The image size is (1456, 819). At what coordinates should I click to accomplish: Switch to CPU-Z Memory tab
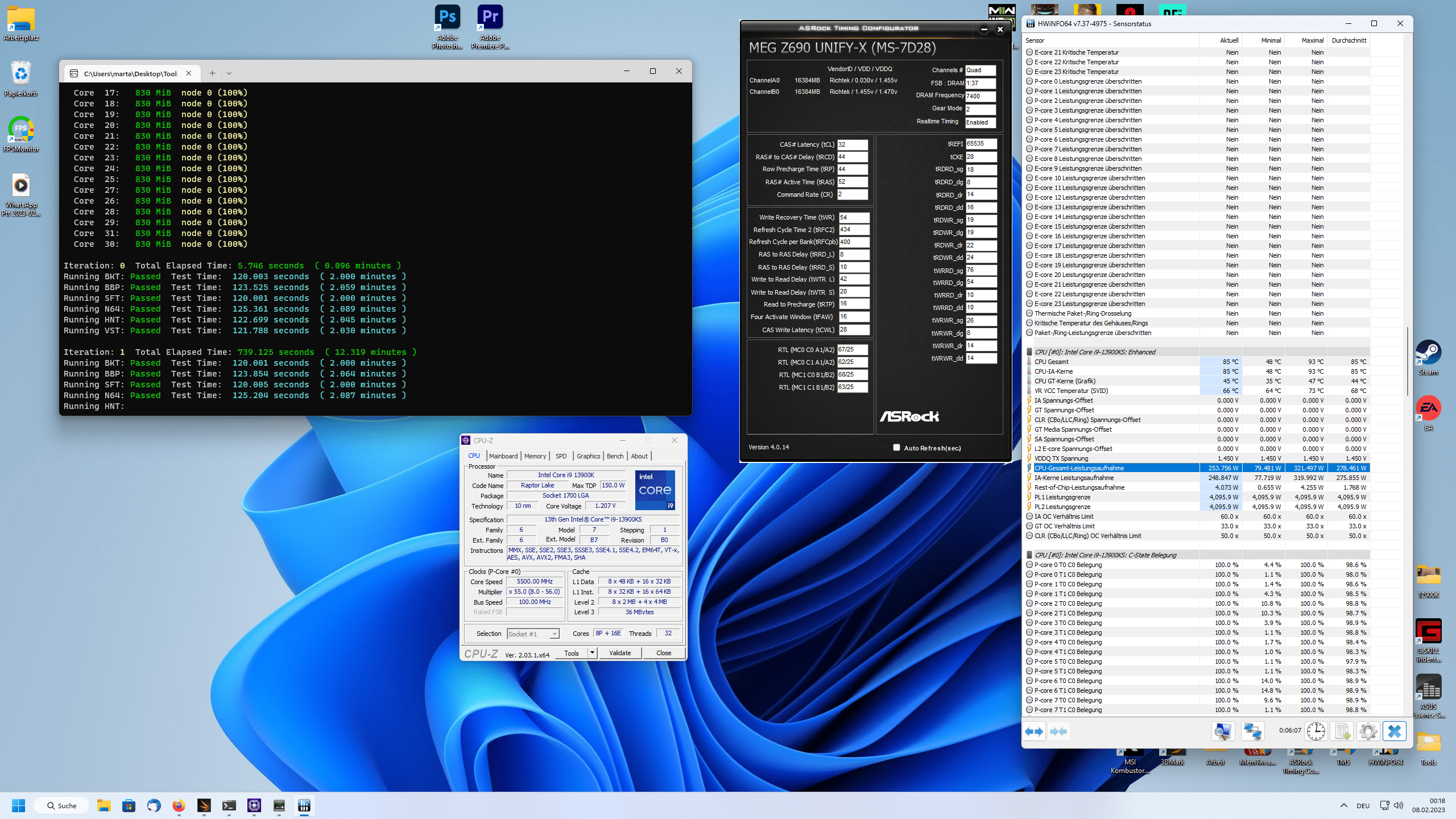coord(535,456)
